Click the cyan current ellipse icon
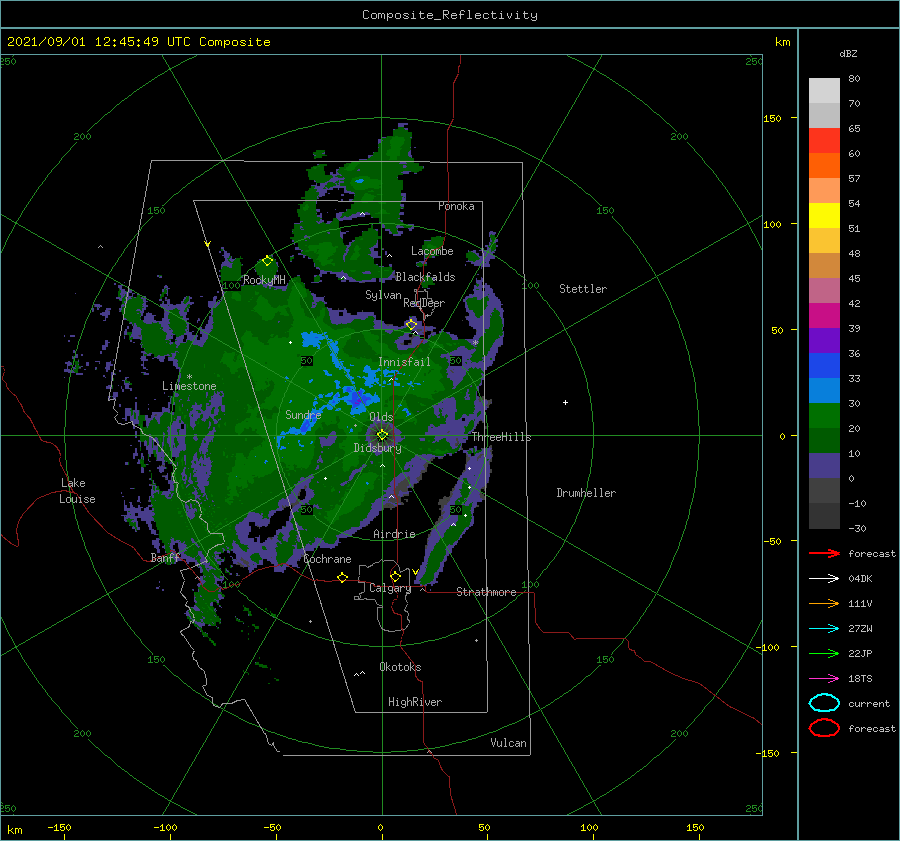 (824, 703)
